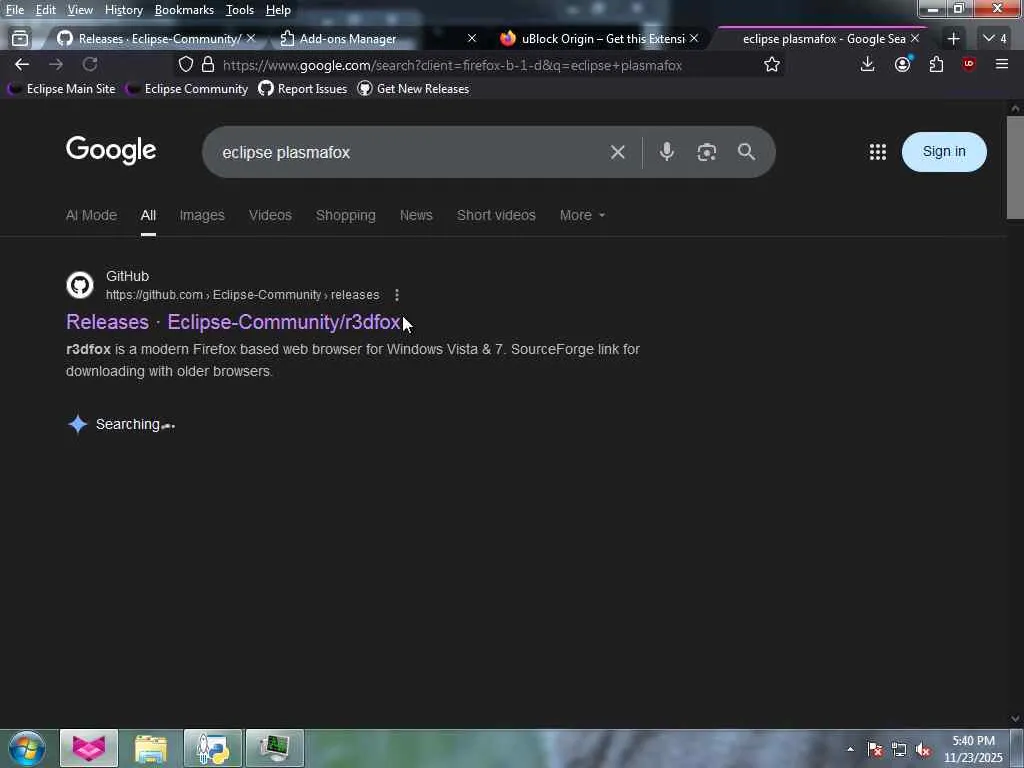Image resolution: width=1024 pixels, height=768 pixels.
Task: Open the Edit menu
Action: (x=45, y=10)
